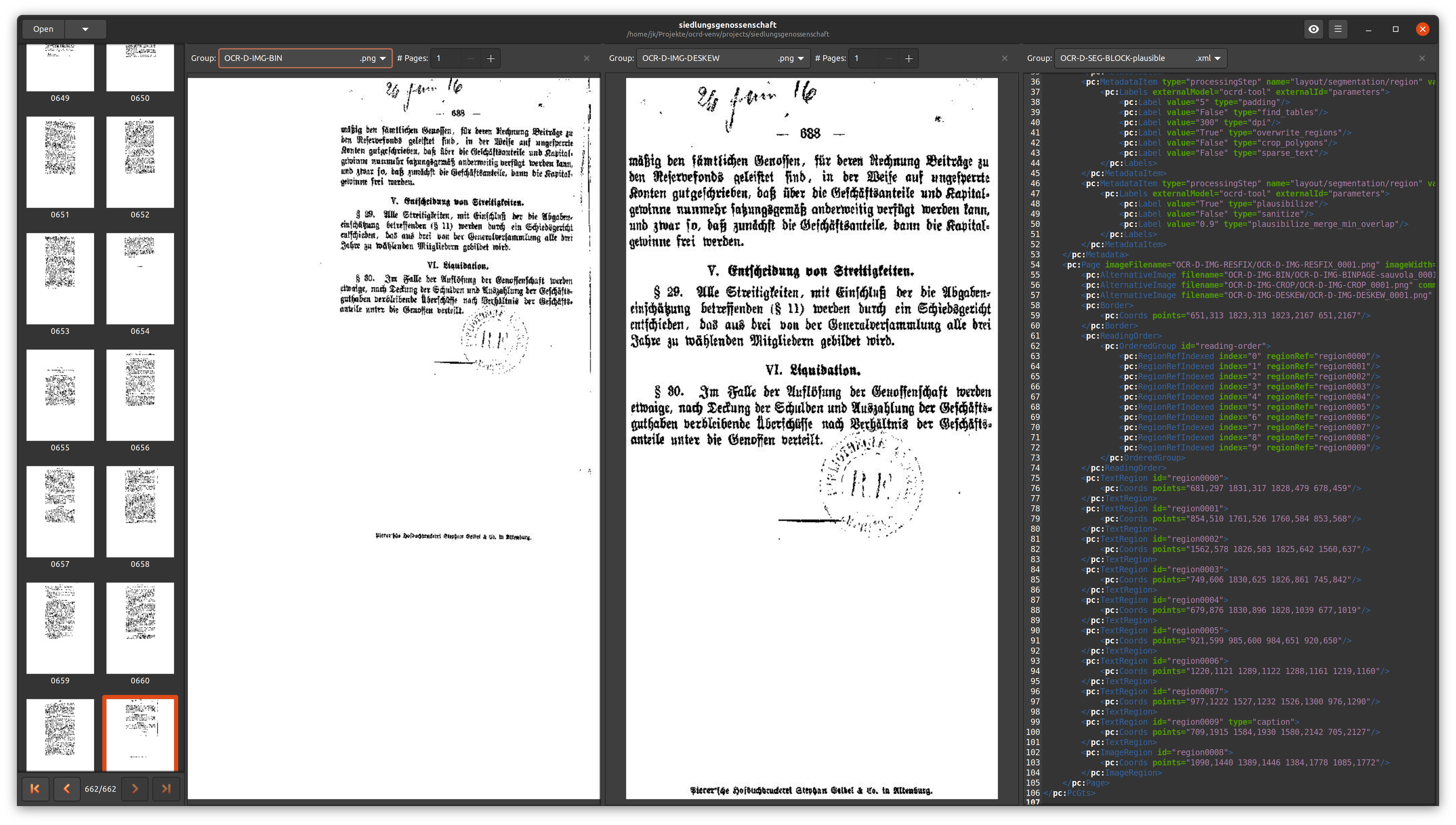This screenshot has width=1456, height=825.
Task: Jump to last page icon
Action: click(166, 788)
